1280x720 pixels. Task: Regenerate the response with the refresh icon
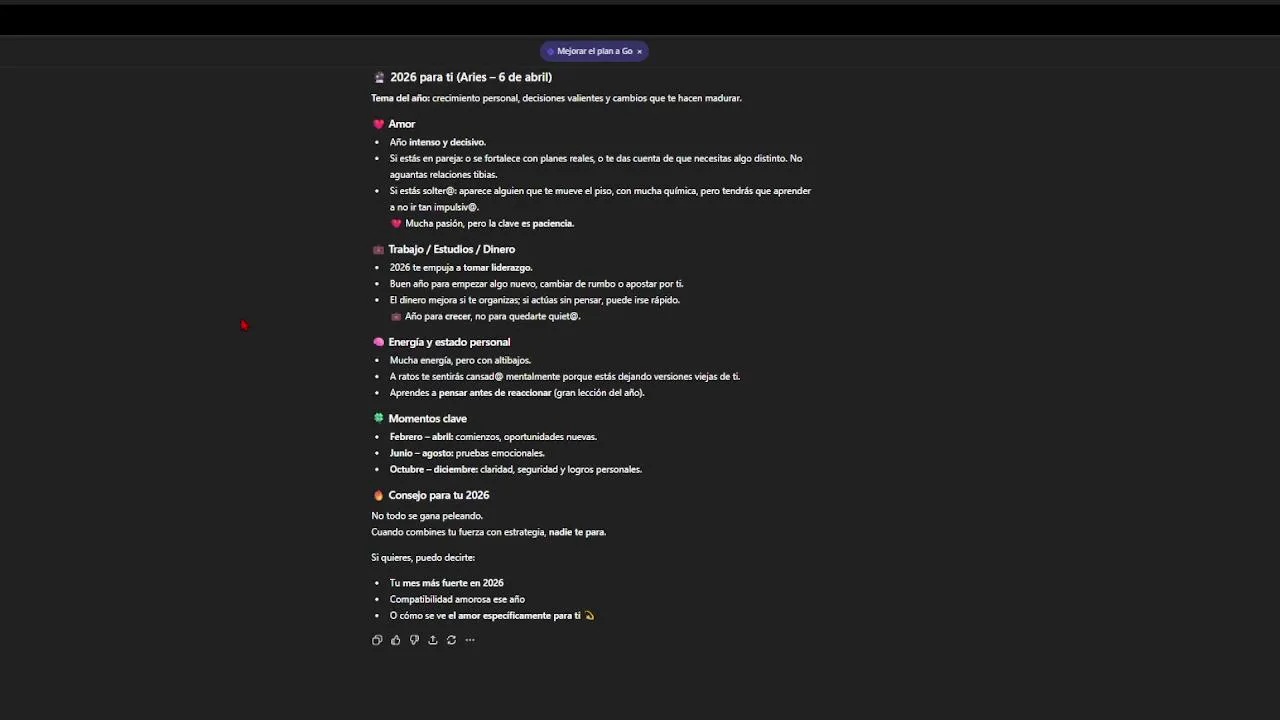[451, 640]
